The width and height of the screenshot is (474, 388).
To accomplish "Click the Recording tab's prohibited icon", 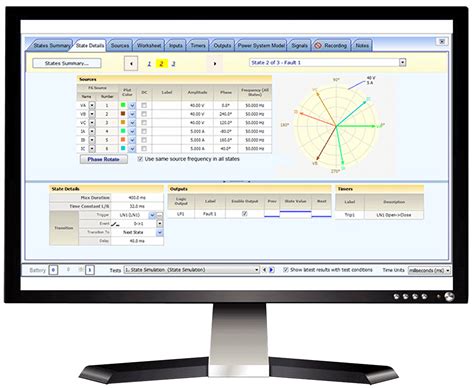I will click(318, 45).
